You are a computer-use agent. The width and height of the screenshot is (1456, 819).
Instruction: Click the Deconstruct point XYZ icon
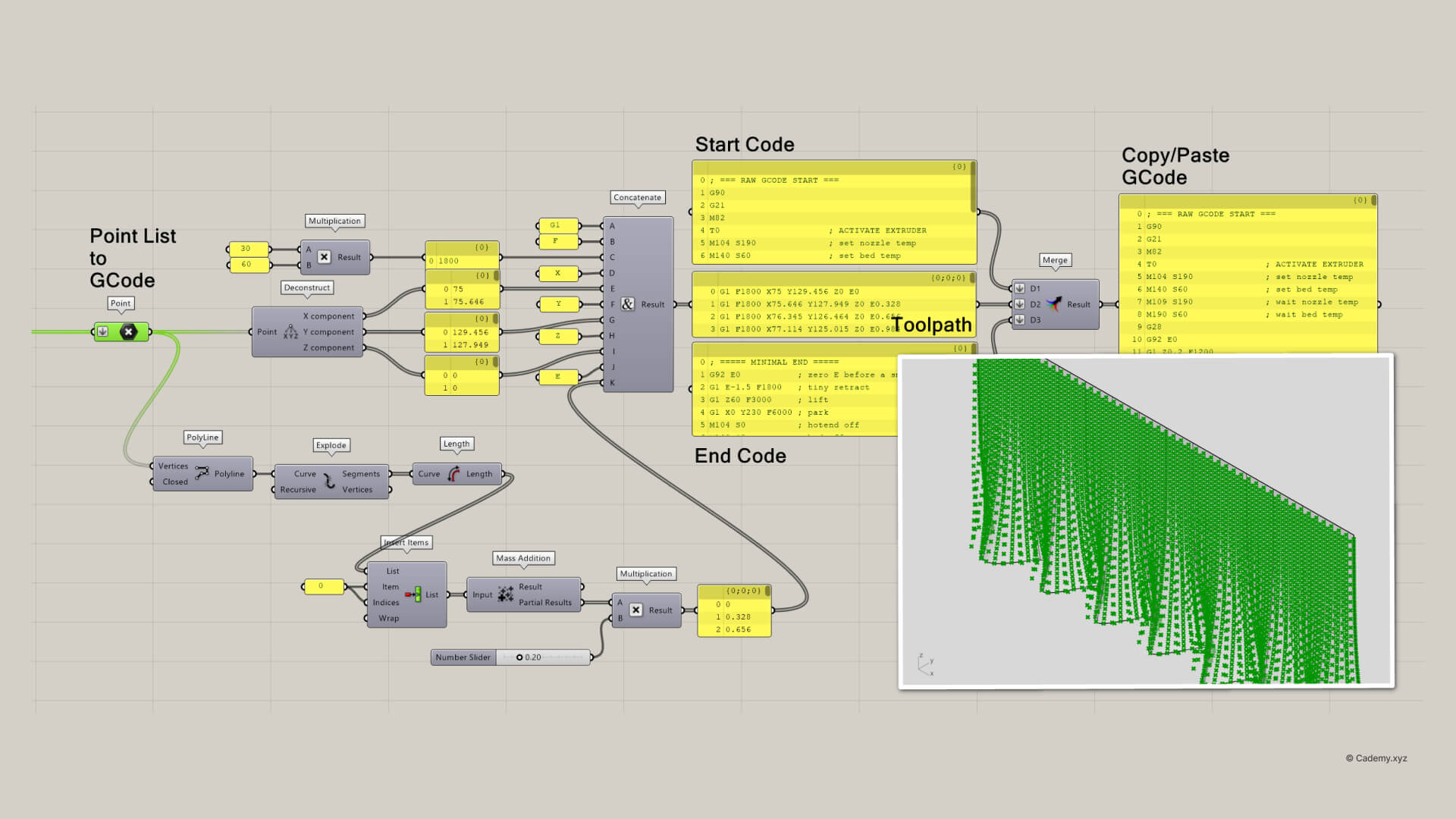290,332
